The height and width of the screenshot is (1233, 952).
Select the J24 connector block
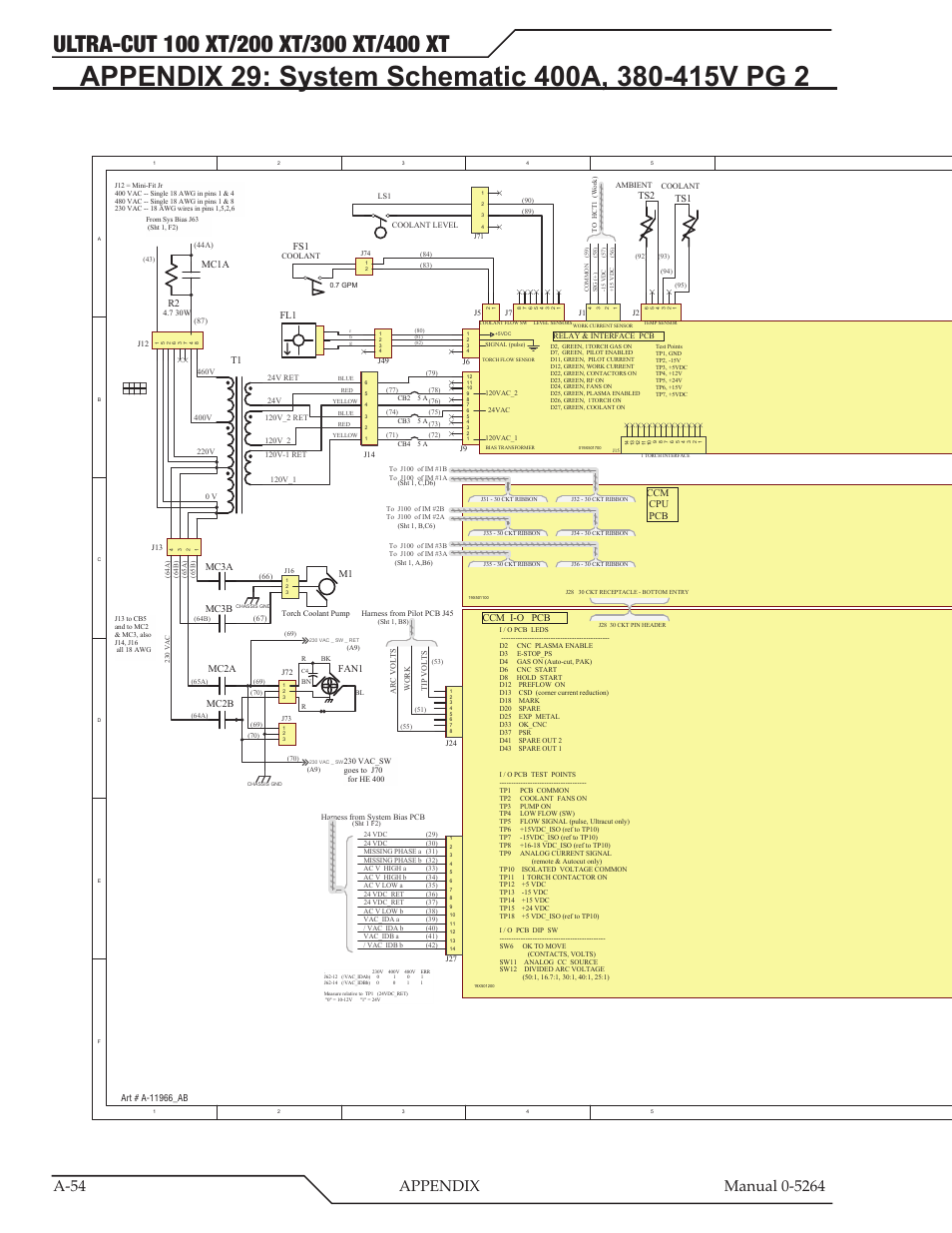(x=453, y=713)
